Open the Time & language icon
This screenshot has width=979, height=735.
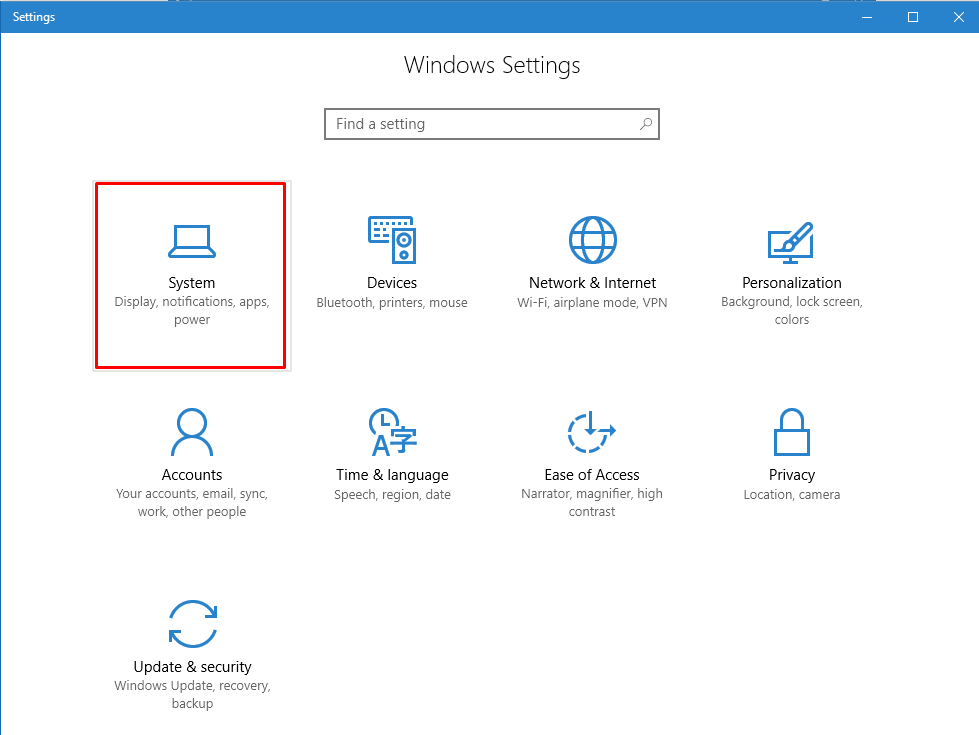click(x=392, y=432)
